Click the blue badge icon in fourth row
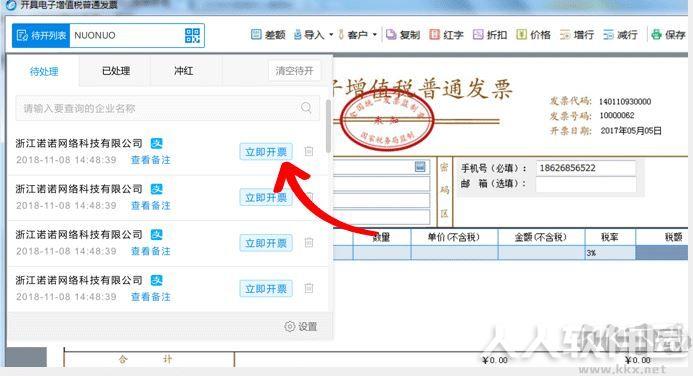The height and width of the screenshot is (376, 693). point(156,280)
